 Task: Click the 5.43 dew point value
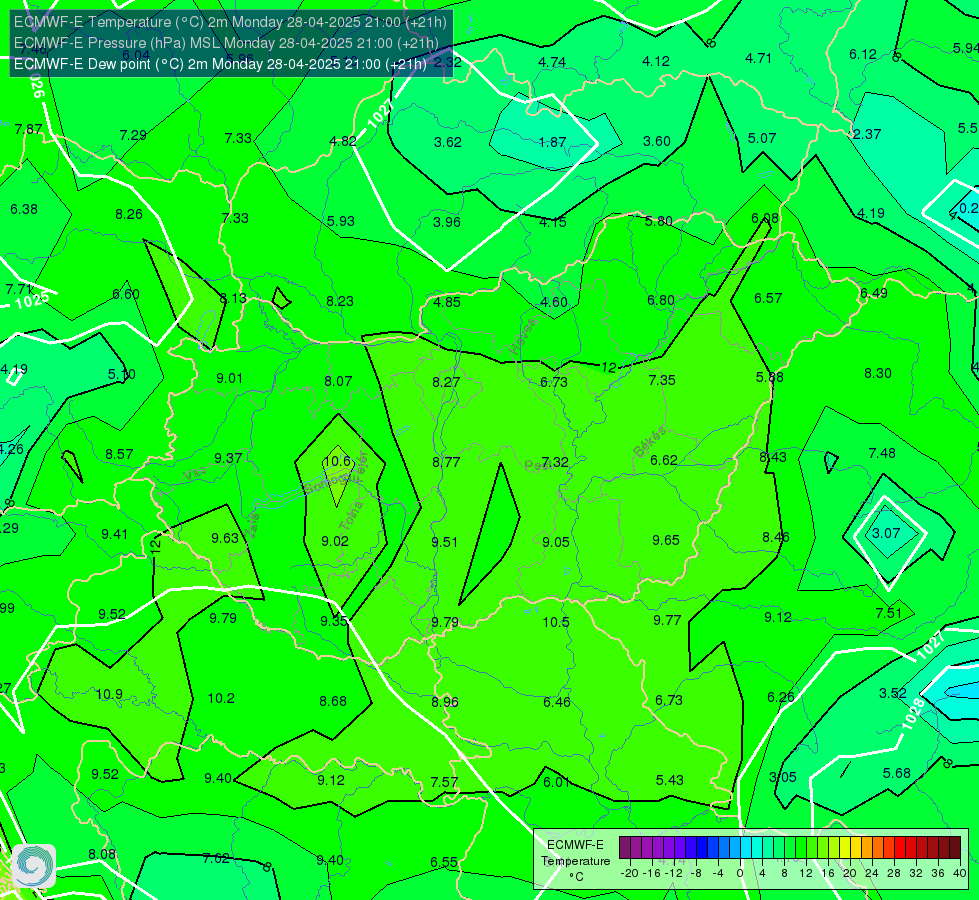point(669,780)
